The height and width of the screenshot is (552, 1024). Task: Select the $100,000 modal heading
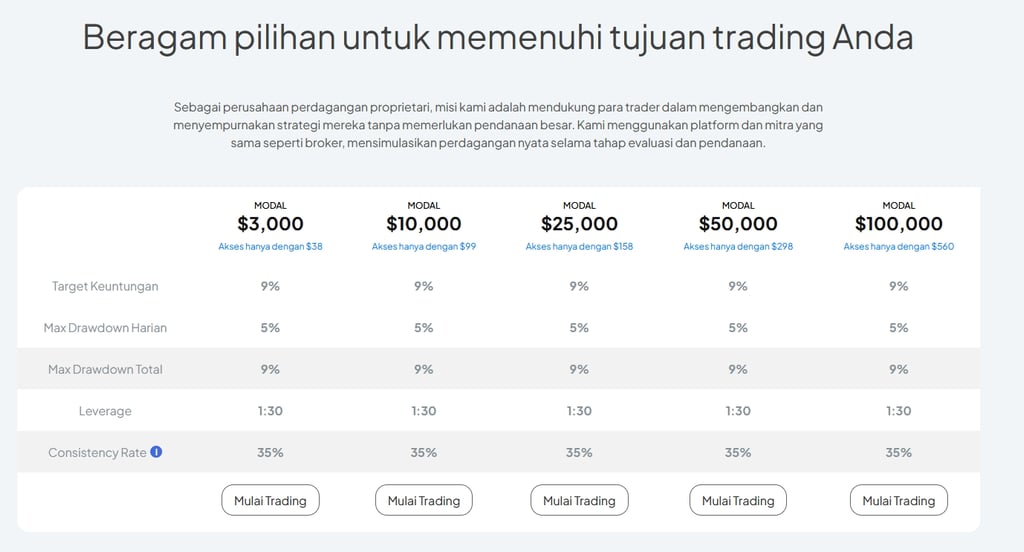tap(899, 223)
